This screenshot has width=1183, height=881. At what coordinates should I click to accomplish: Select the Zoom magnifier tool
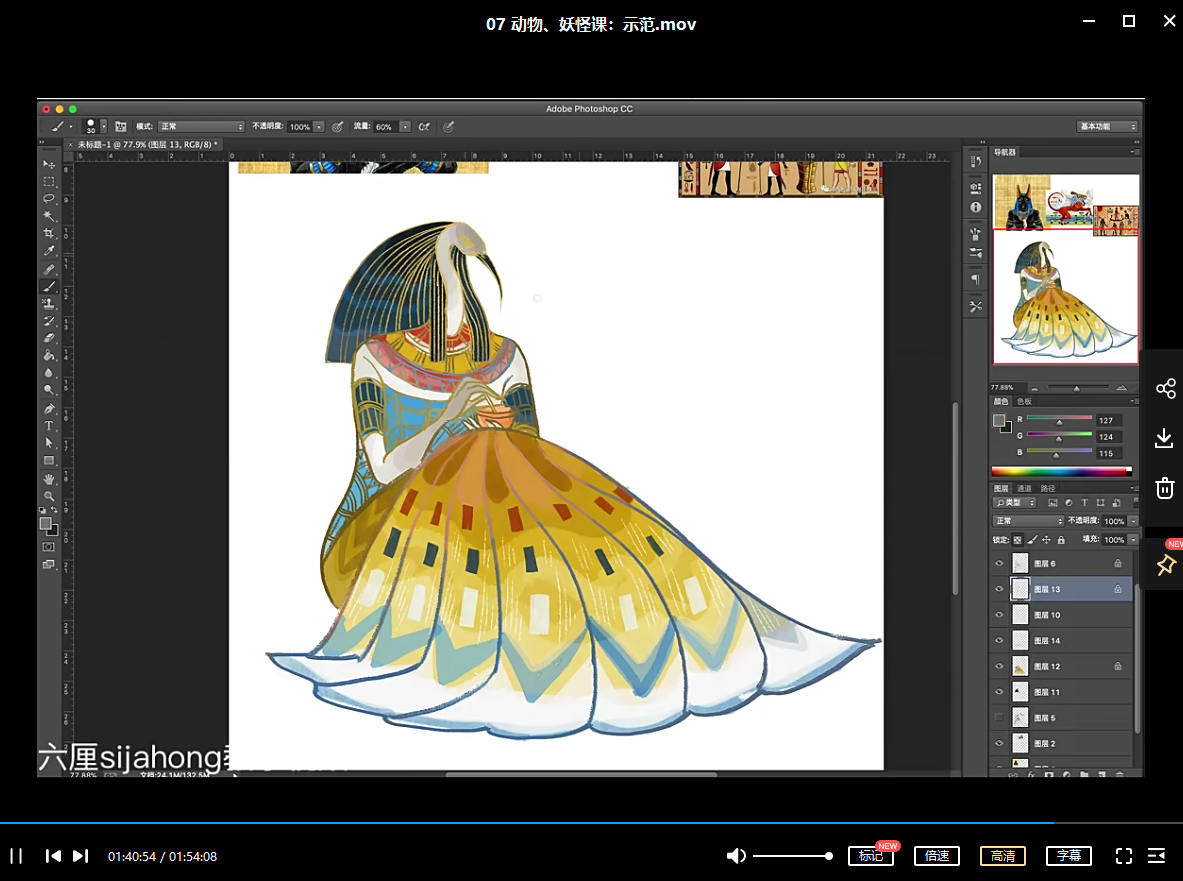pos(48,496)
